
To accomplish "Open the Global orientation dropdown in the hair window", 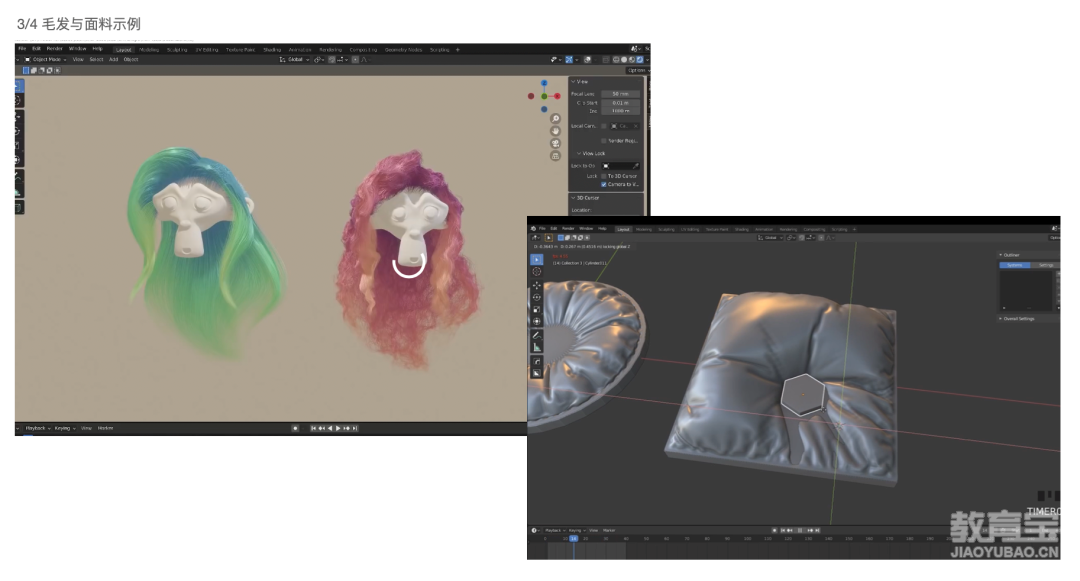I will pyautogui.click(x=295, y=60).
